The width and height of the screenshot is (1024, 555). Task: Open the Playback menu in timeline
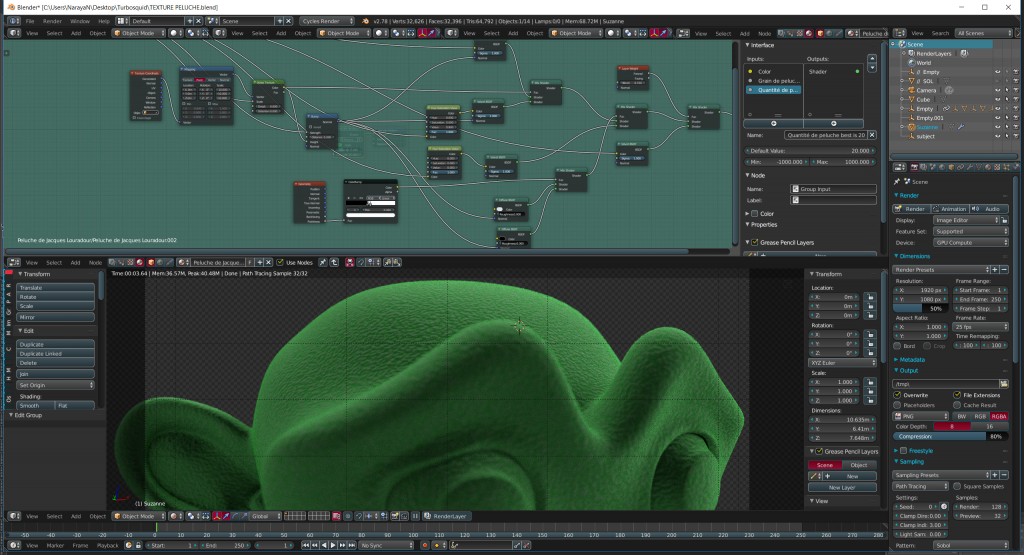(x=108, y=545)
